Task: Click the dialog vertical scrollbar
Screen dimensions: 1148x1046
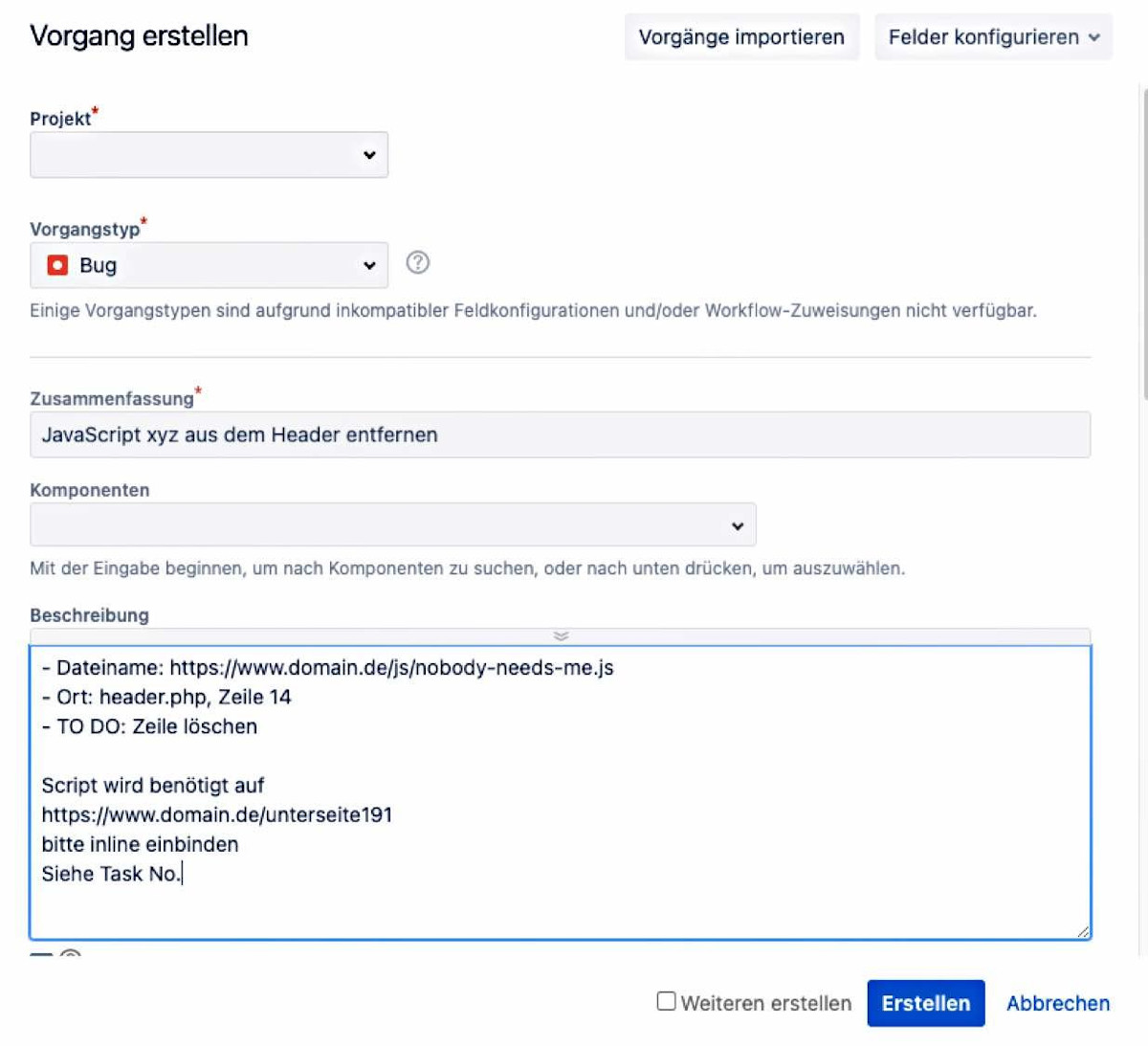Action: (1144, 245)
